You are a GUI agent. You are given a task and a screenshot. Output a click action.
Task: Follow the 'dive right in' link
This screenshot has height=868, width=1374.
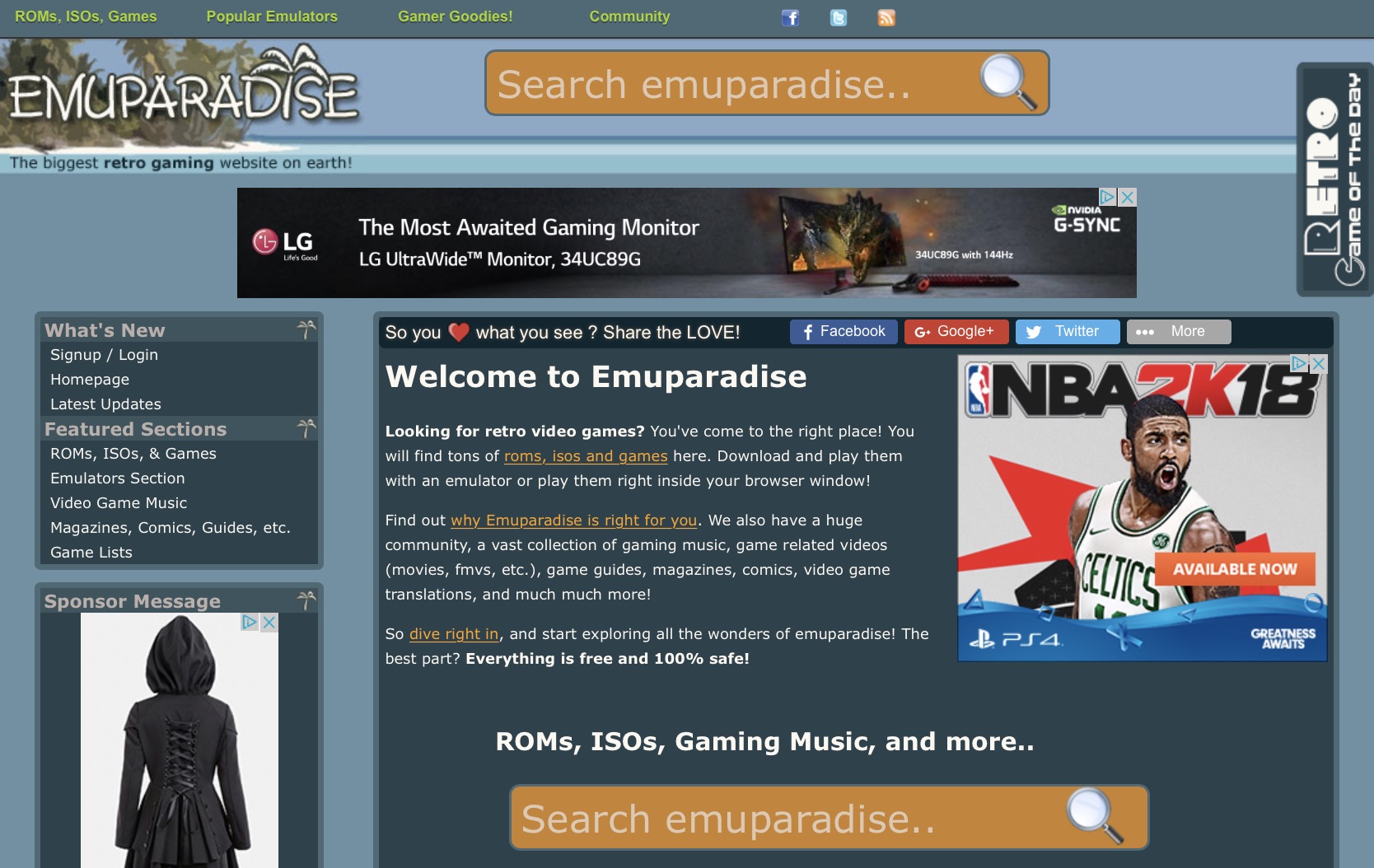(x=454, y=633)
